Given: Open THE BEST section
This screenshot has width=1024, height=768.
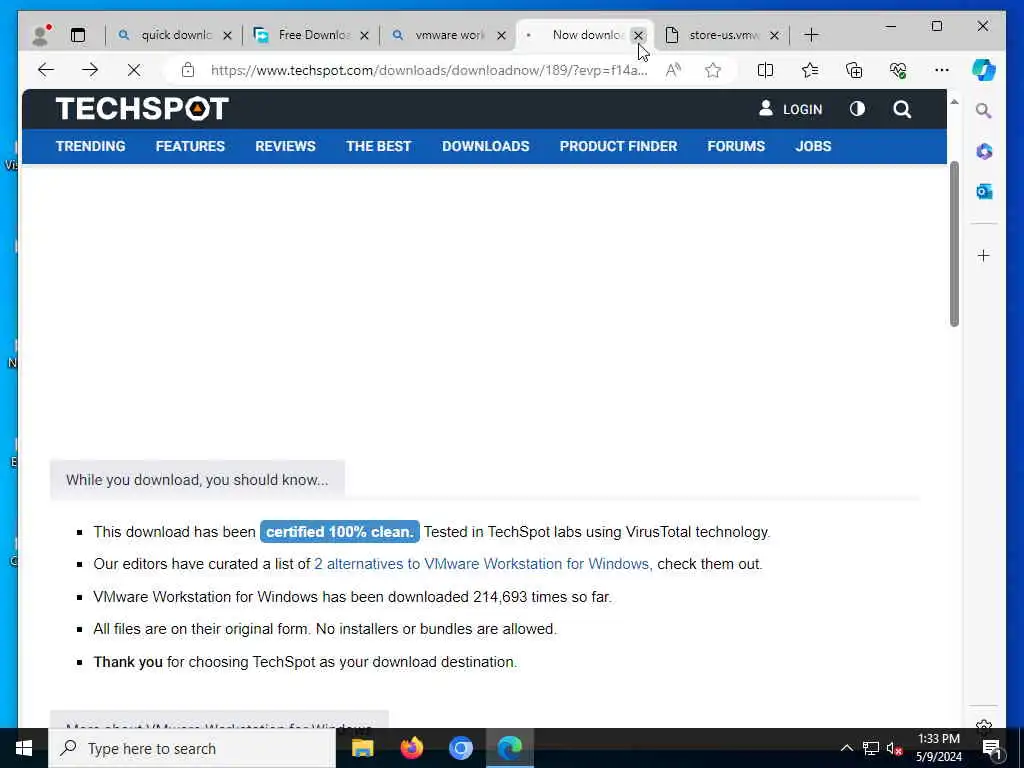Looking at the screenshot, I should point(379,146).
